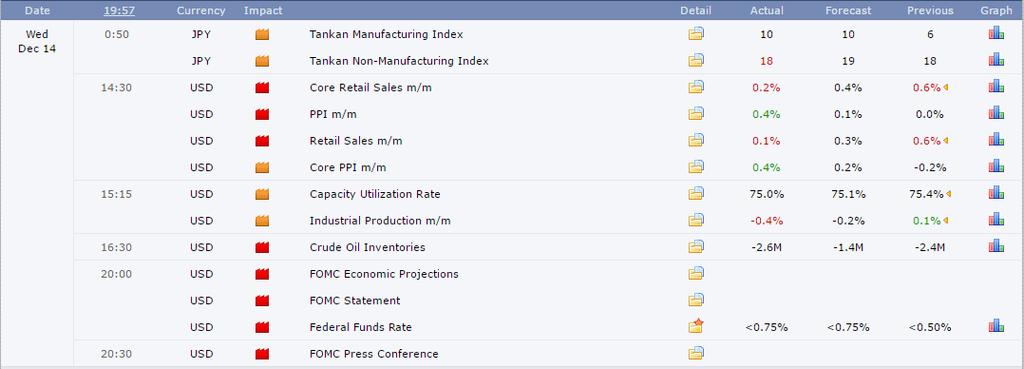This screenshot has width=1024, height=369.
Task: Open graph icon for Core Retail Sales m/m
Action: pyautogui.click(x=995, y=86)
